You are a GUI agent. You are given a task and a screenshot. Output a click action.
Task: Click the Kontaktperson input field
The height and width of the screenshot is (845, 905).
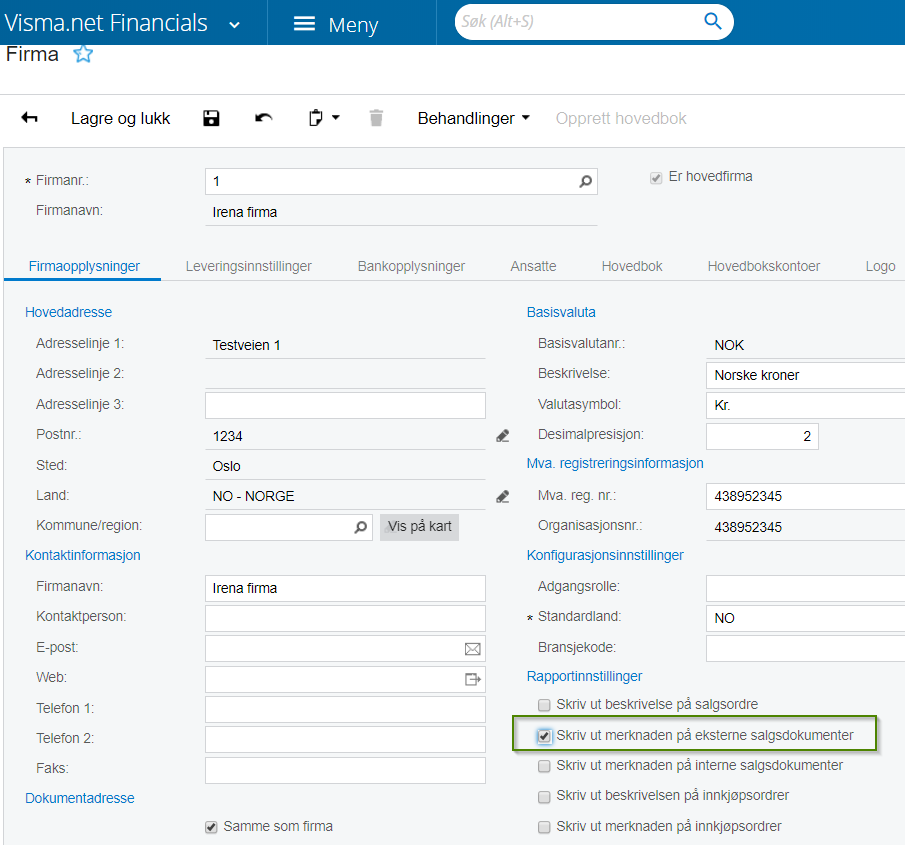coord(345,618)
